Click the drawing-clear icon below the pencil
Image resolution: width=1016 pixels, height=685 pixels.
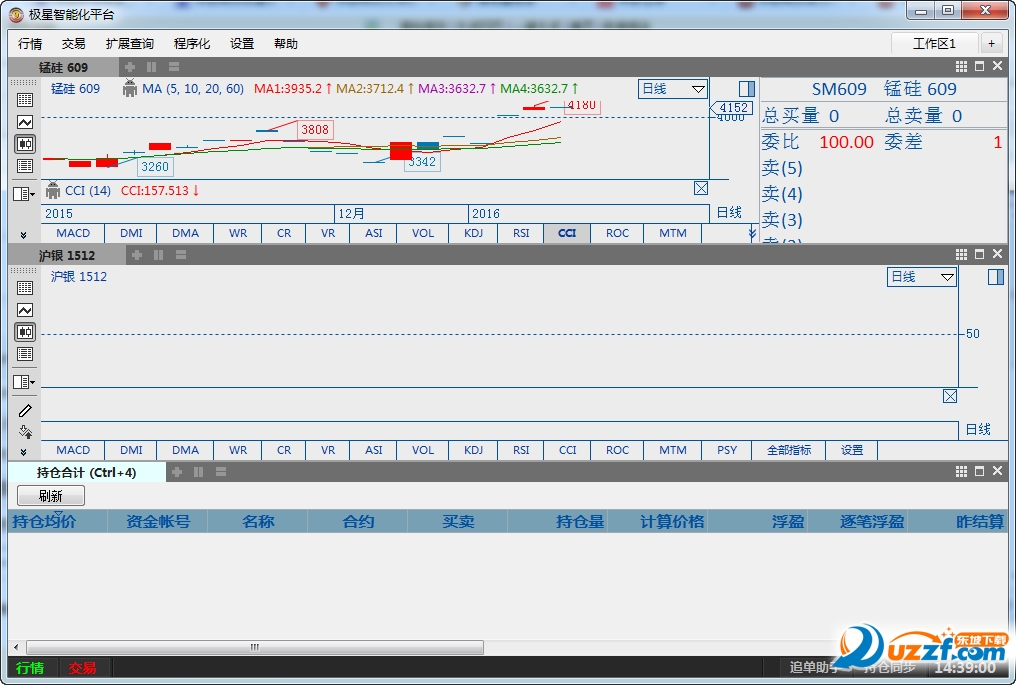click(25, 432)
